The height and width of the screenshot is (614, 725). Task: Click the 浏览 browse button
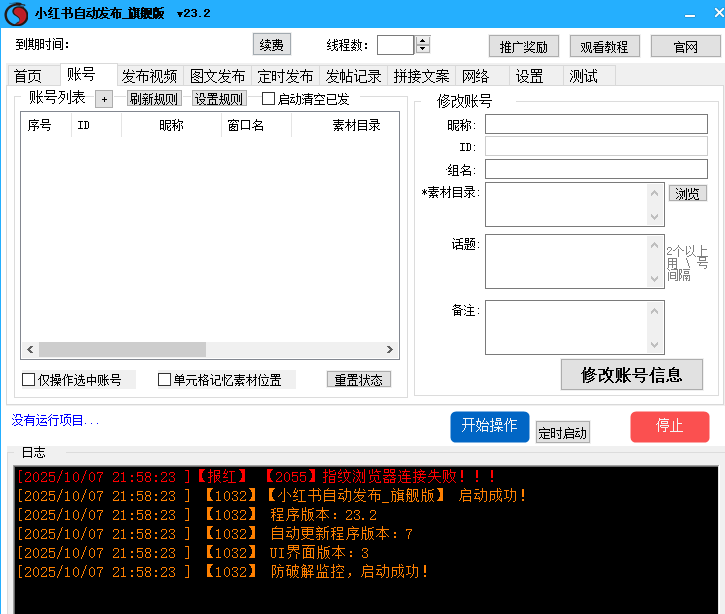(x=688, y=193)
